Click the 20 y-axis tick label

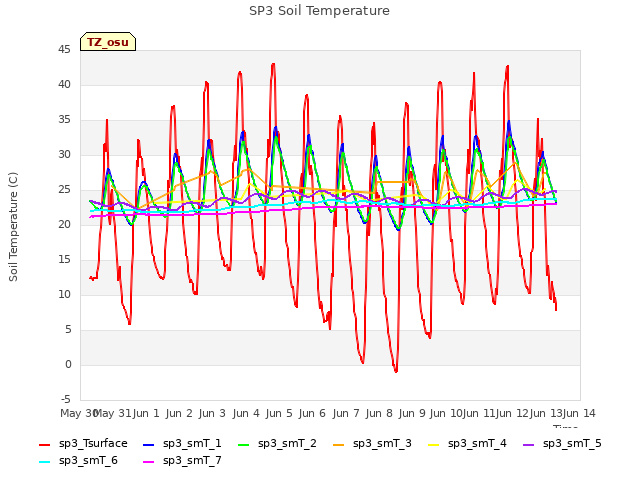64,224
